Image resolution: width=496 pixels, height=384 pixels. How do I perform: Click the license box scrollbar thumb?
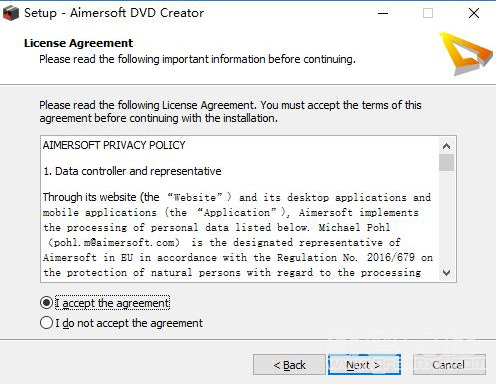[x=446, y=162]
